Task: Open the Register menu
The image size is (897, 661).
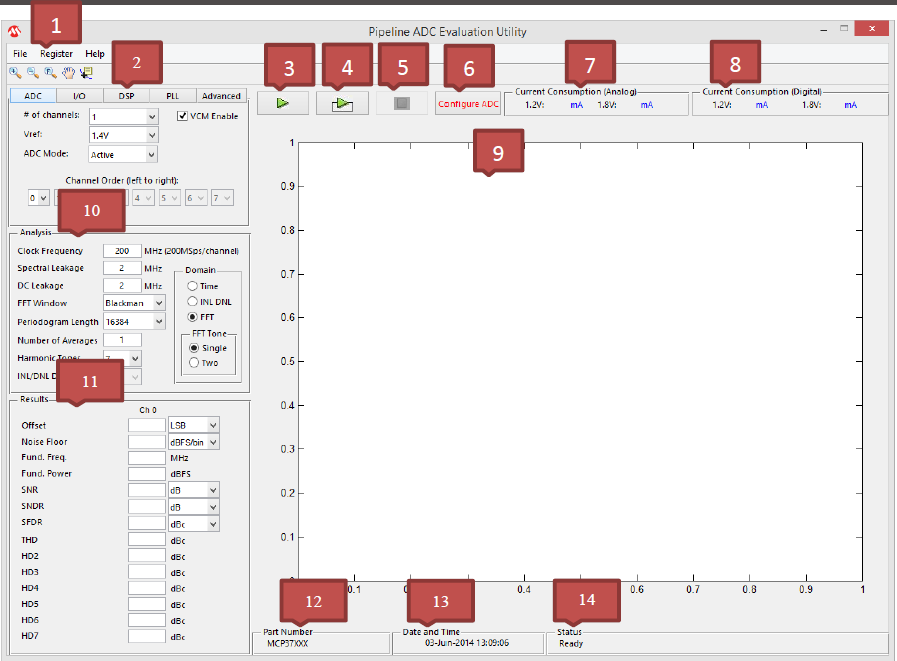Action: pyautogui.click(x=56, y=53)
